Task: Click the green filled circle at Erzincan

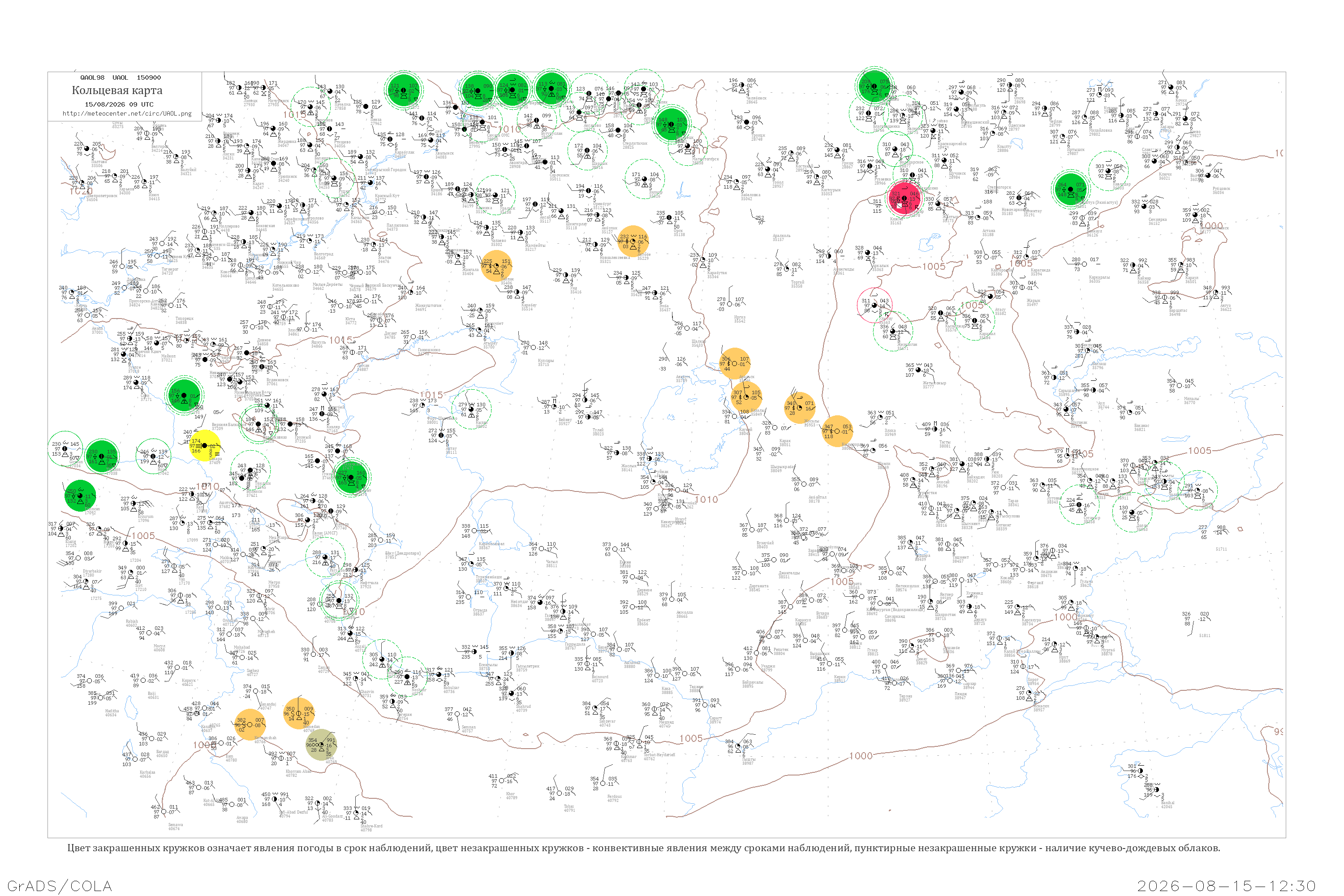Action: [x=79, y=495]
